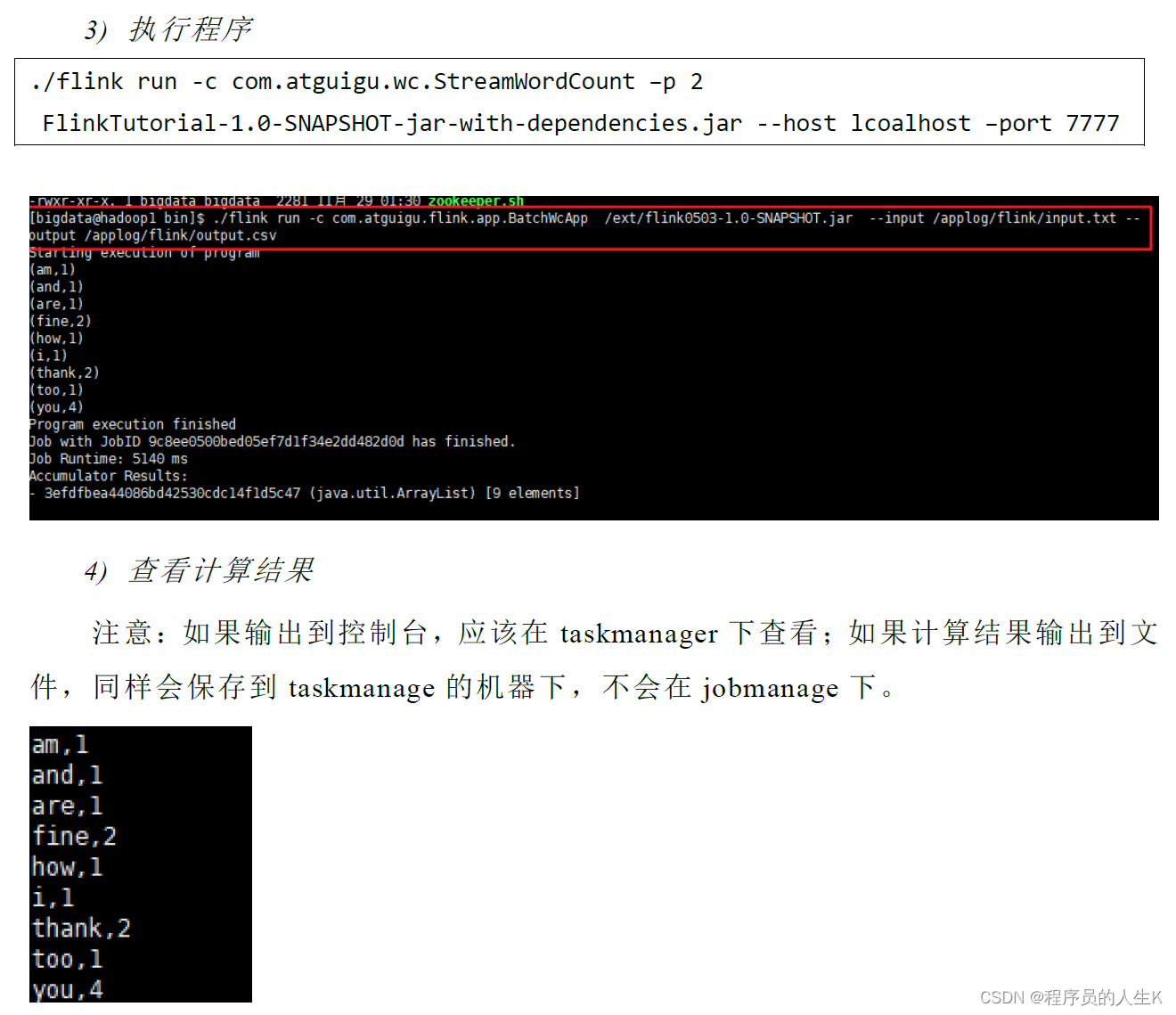Image resolution: width=1176 pixels, height=1015 pixels.
Task: Click the 'Starting execution of program' line
Action: [144, 252]
